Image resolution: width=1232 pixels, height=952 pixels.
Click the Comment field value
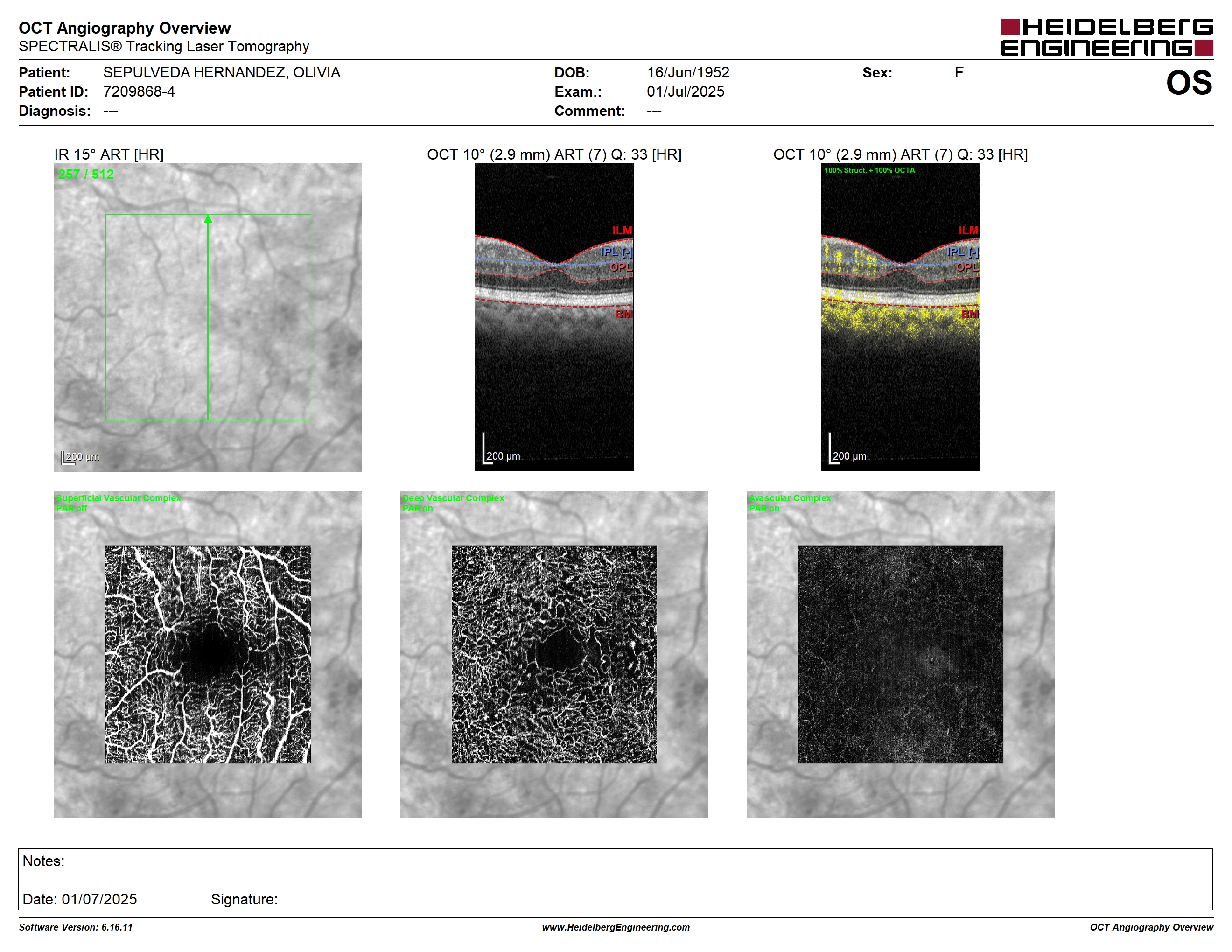click(654, 111)
